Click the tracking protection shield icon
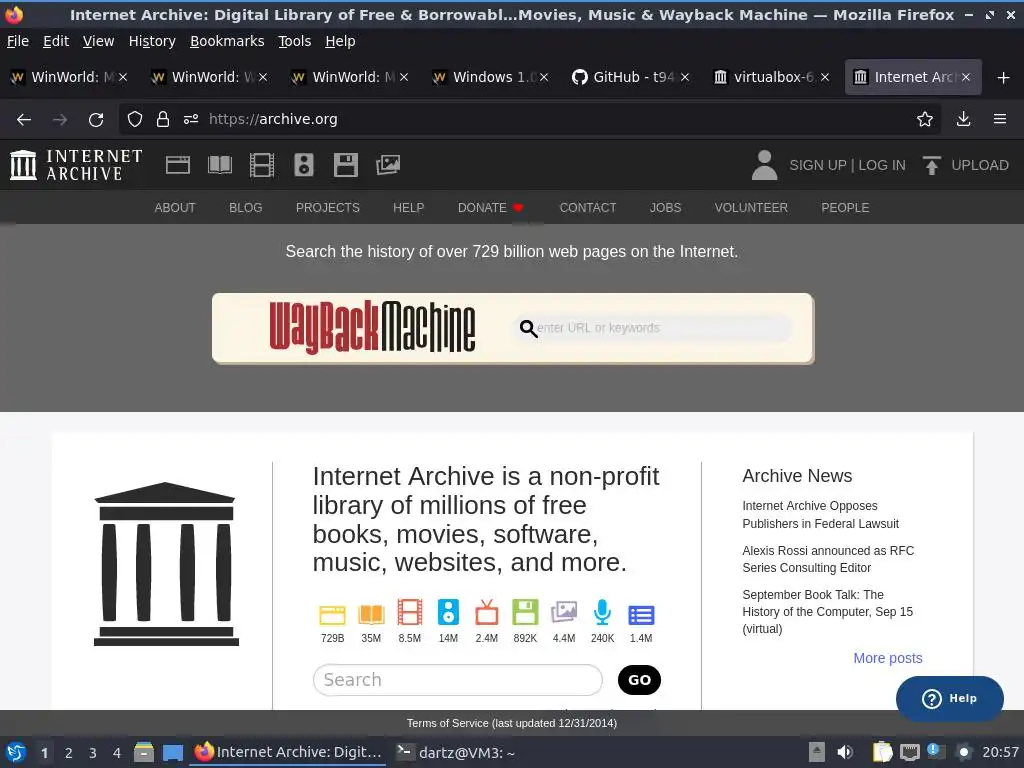The image size is (1024, 768). tap(135, 119)
